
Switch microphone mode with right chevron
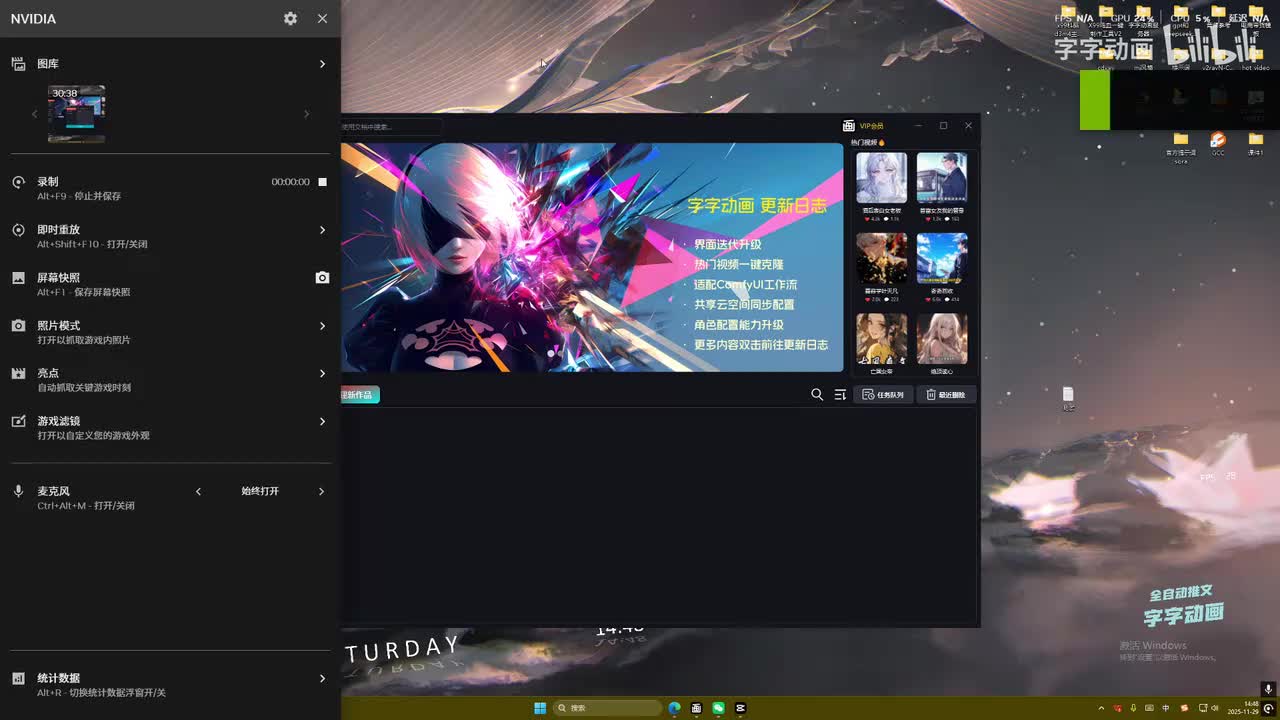(x=321, y=491)
